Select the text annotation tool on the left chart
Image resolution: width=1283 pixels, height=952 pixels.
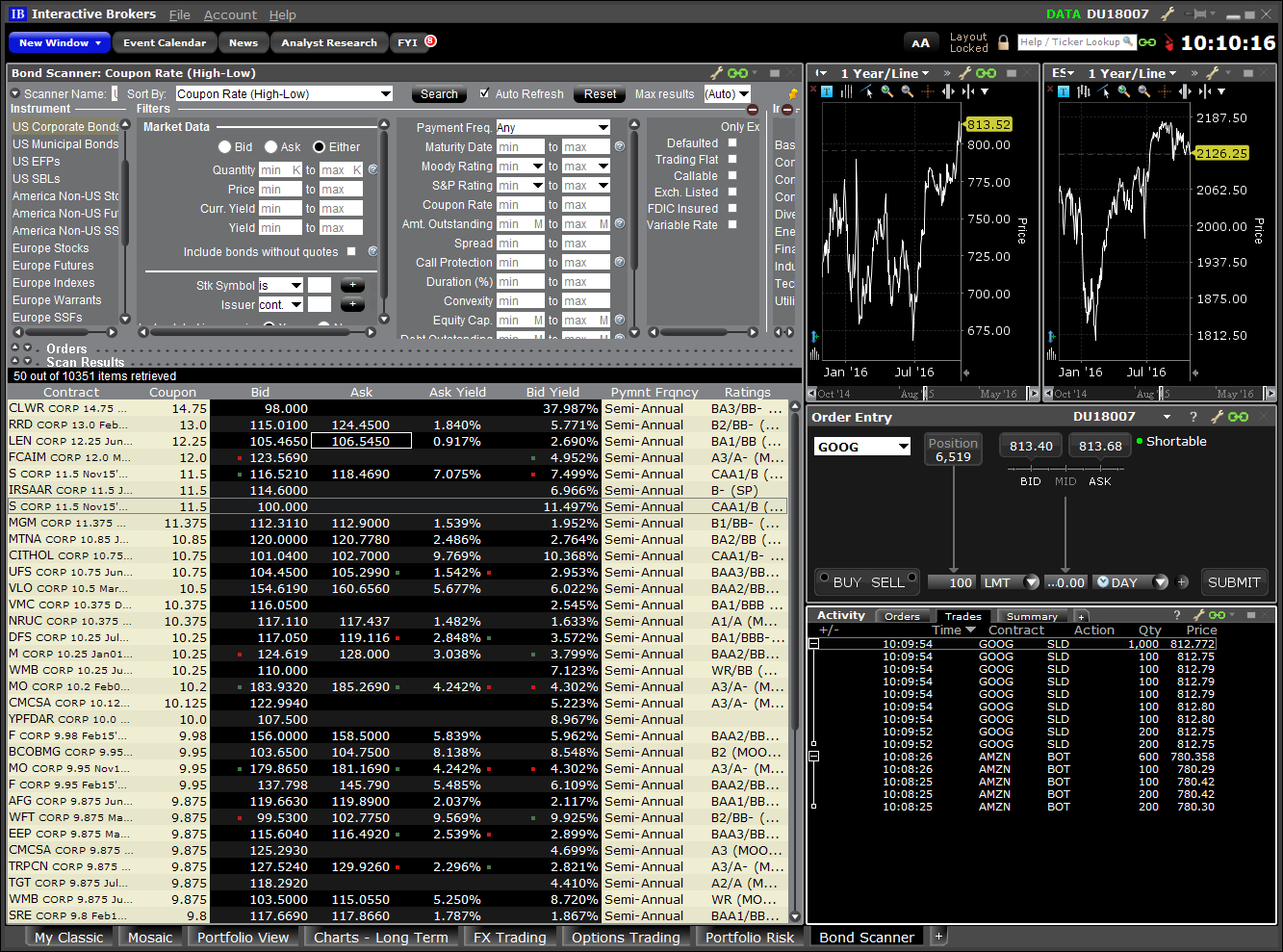[828, 91]
